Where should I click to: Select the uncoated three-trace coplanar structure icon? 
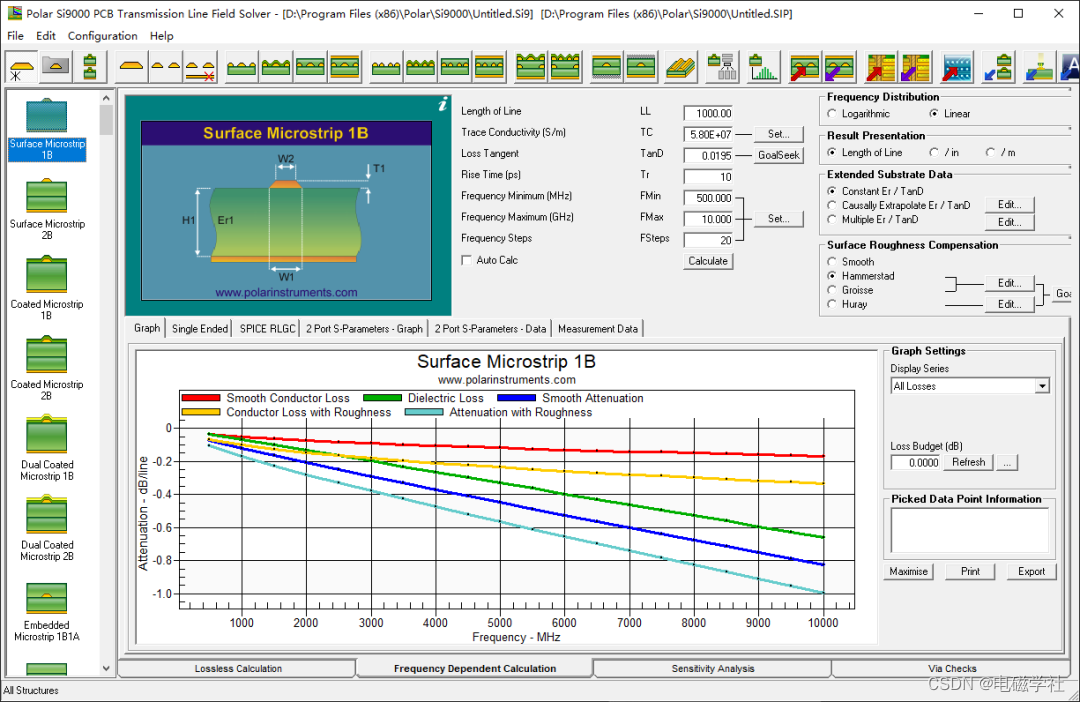point(241,68)
